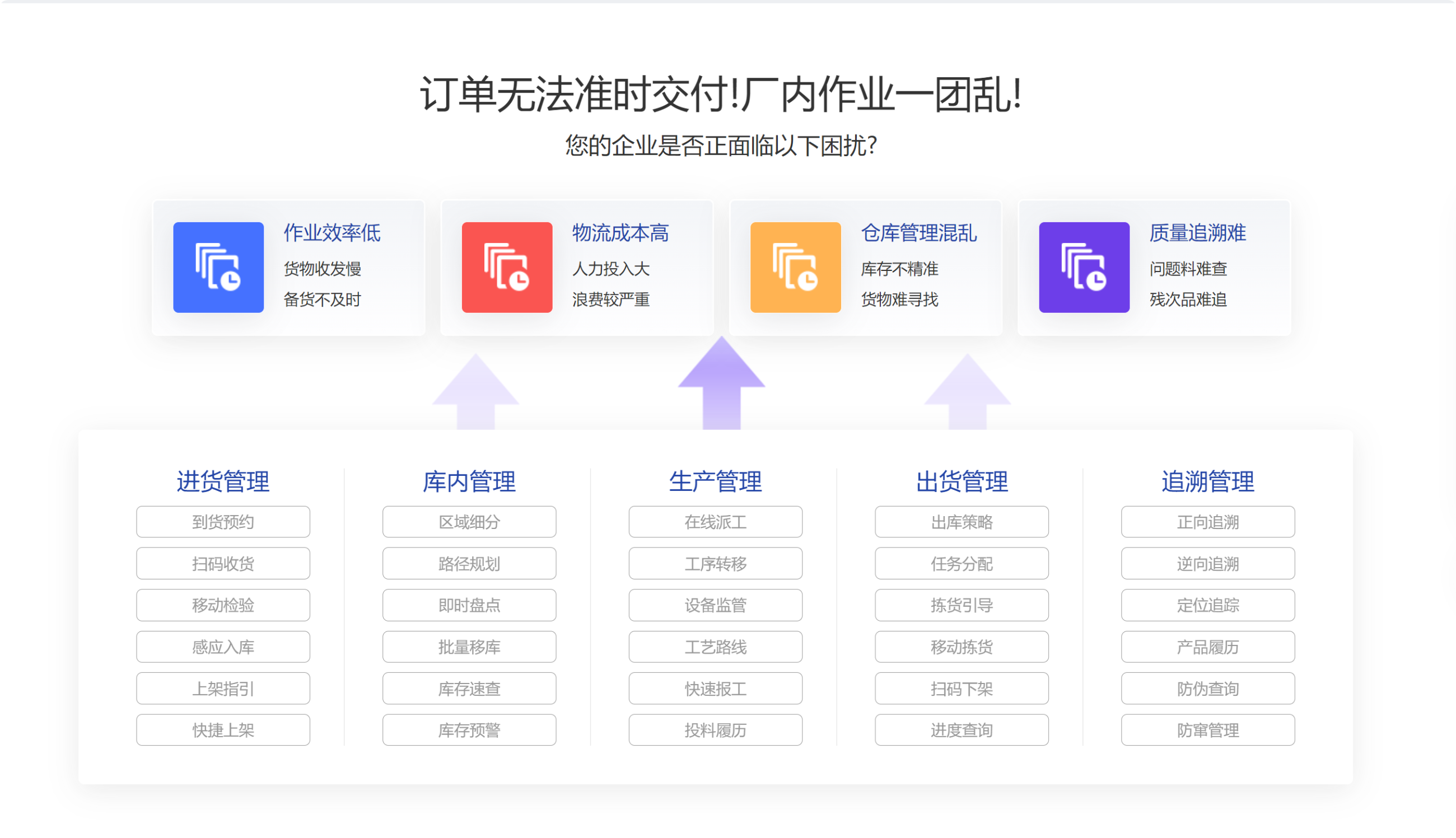Image resolution: width=1456 pixels, height=838 pixels.
Task: Click the 批量移库 button
Action: coord(469,647)
